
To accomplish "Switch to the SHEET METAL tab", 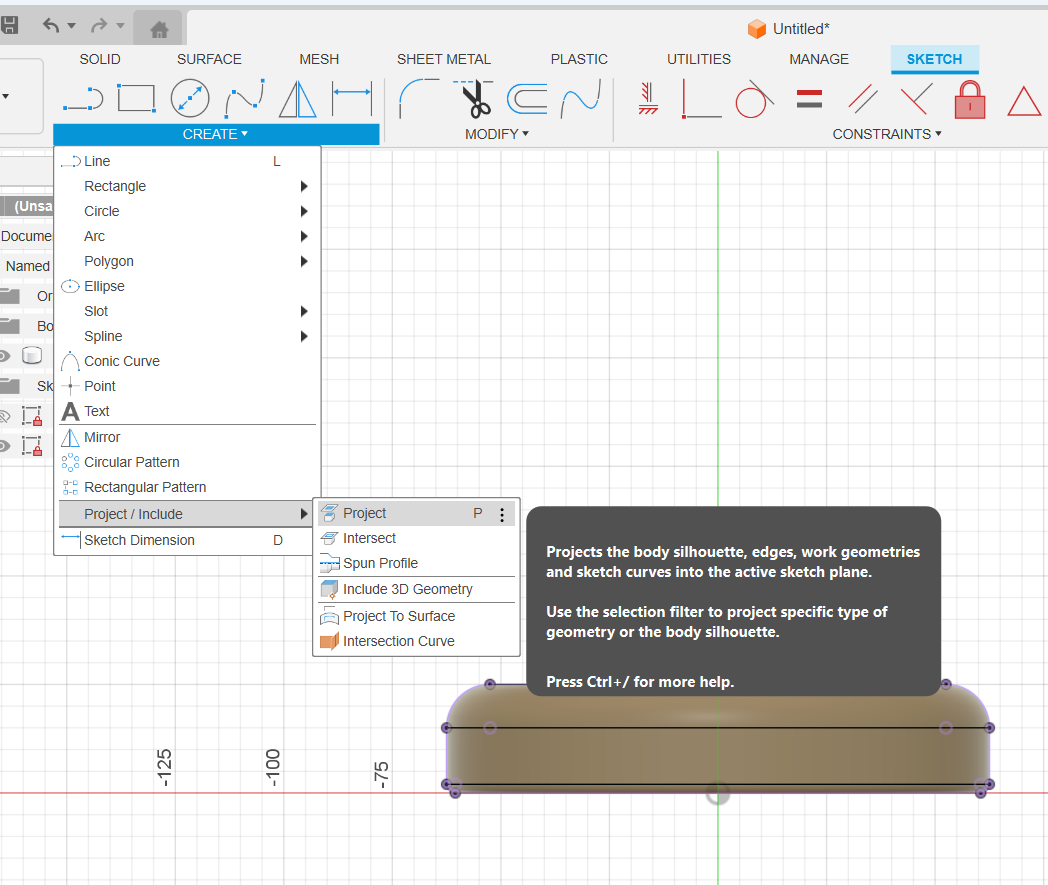I will click(x=444, y=59).
